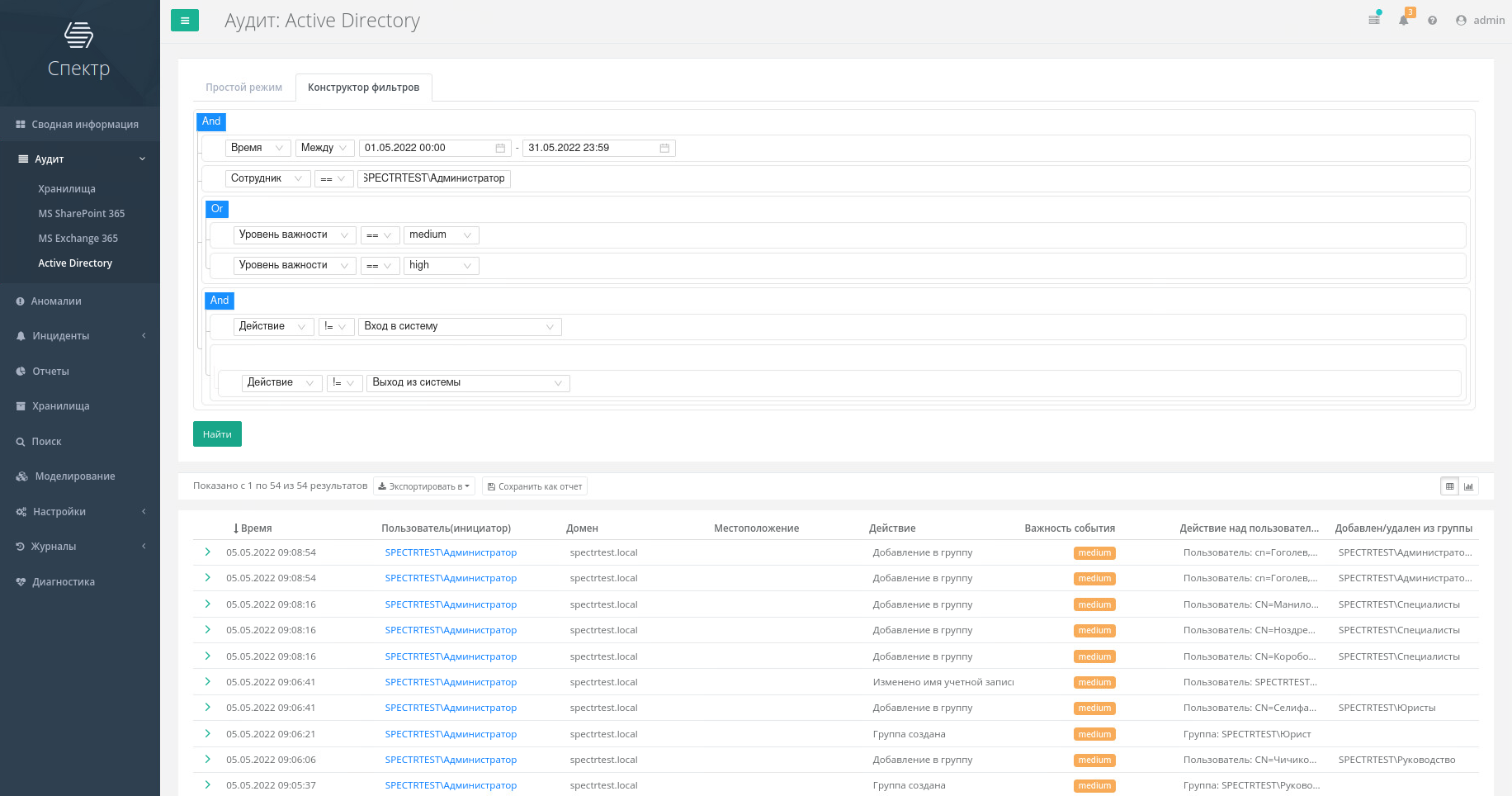Open SPECTRTEST\Администратор link at 09:06:06

451,760
